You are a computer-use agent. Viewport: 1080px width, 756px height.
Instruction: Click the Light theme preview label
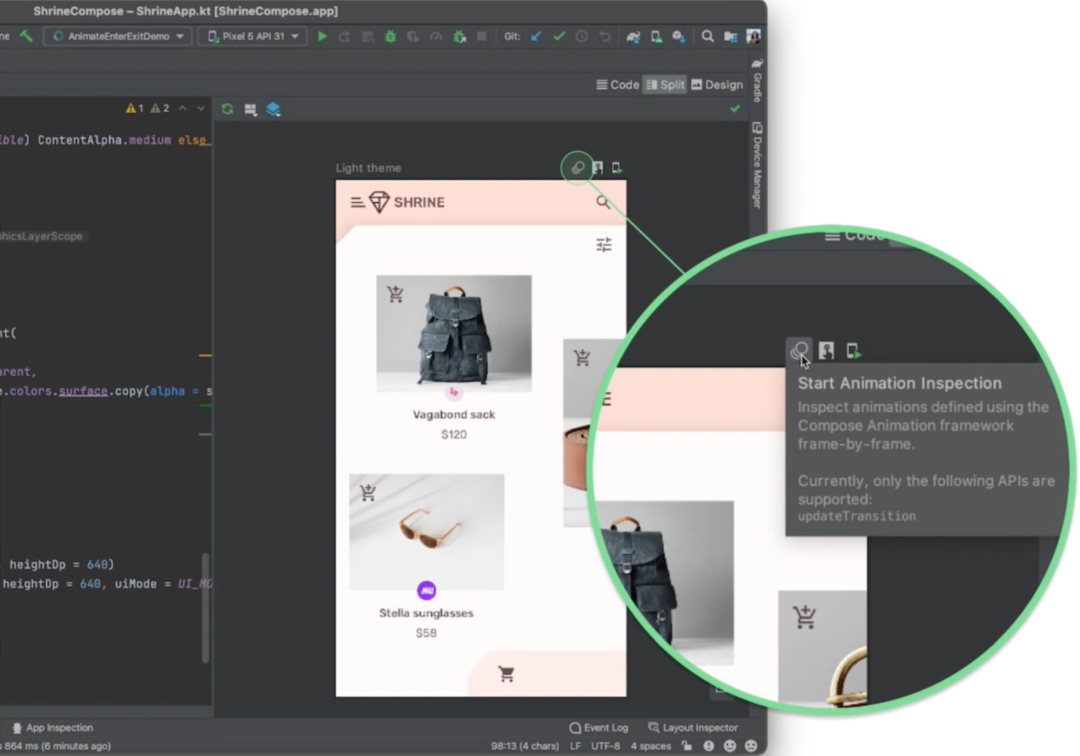368,168
